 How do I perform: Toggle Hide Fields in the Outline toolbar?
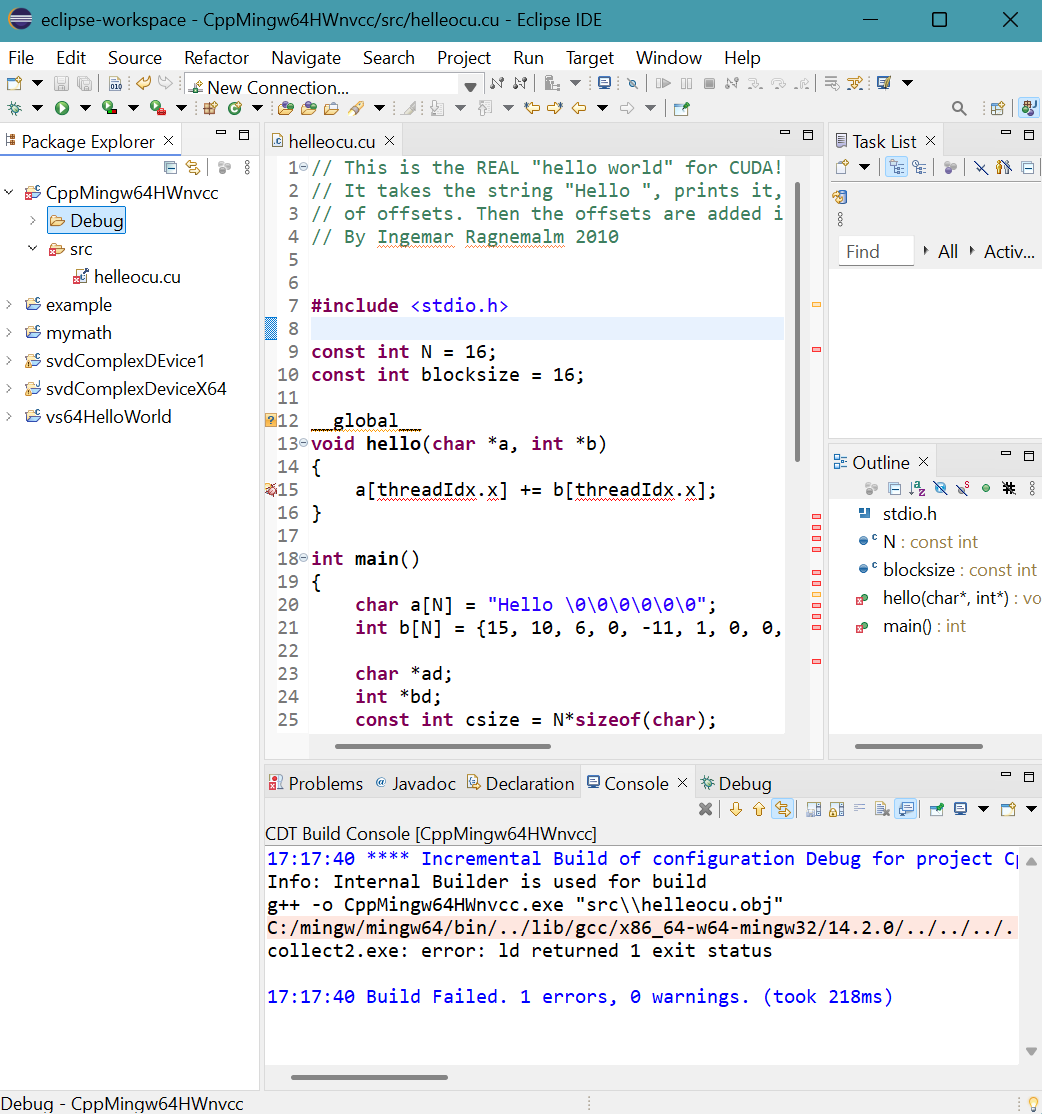[x=940, y=488]
